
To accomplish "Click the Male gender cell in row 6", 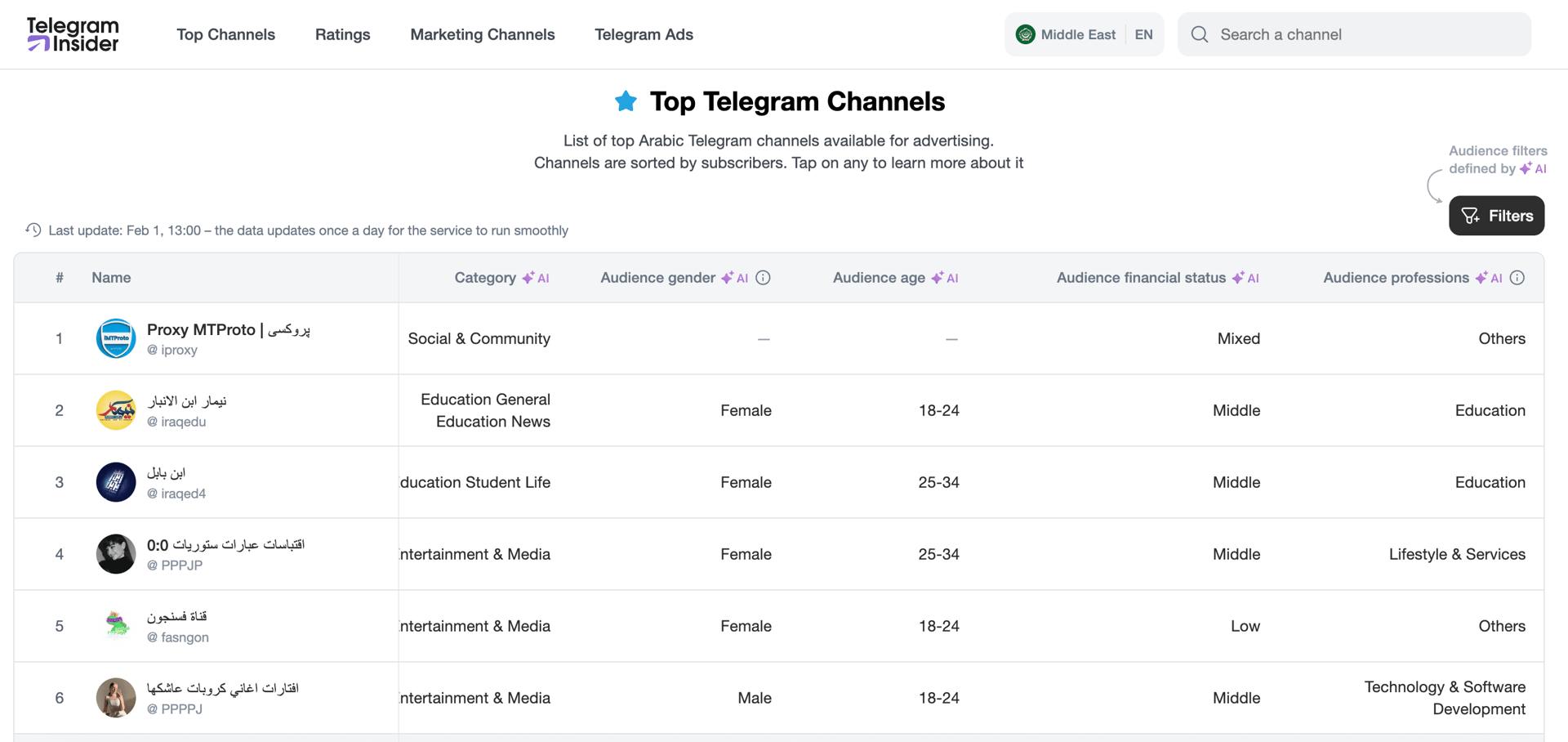I will 755,698.
